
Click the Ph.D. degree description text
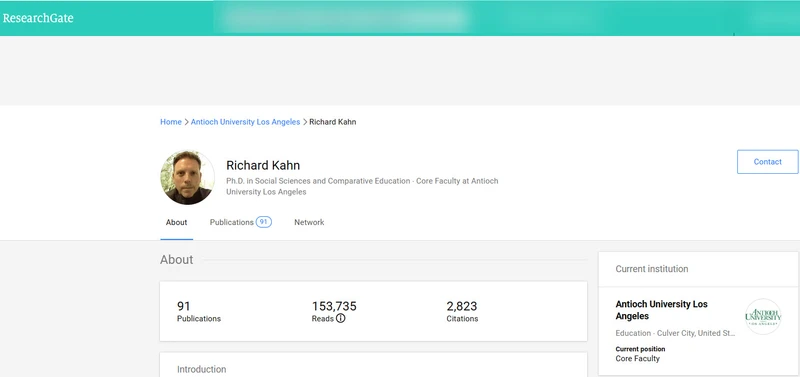pos(362,186)
